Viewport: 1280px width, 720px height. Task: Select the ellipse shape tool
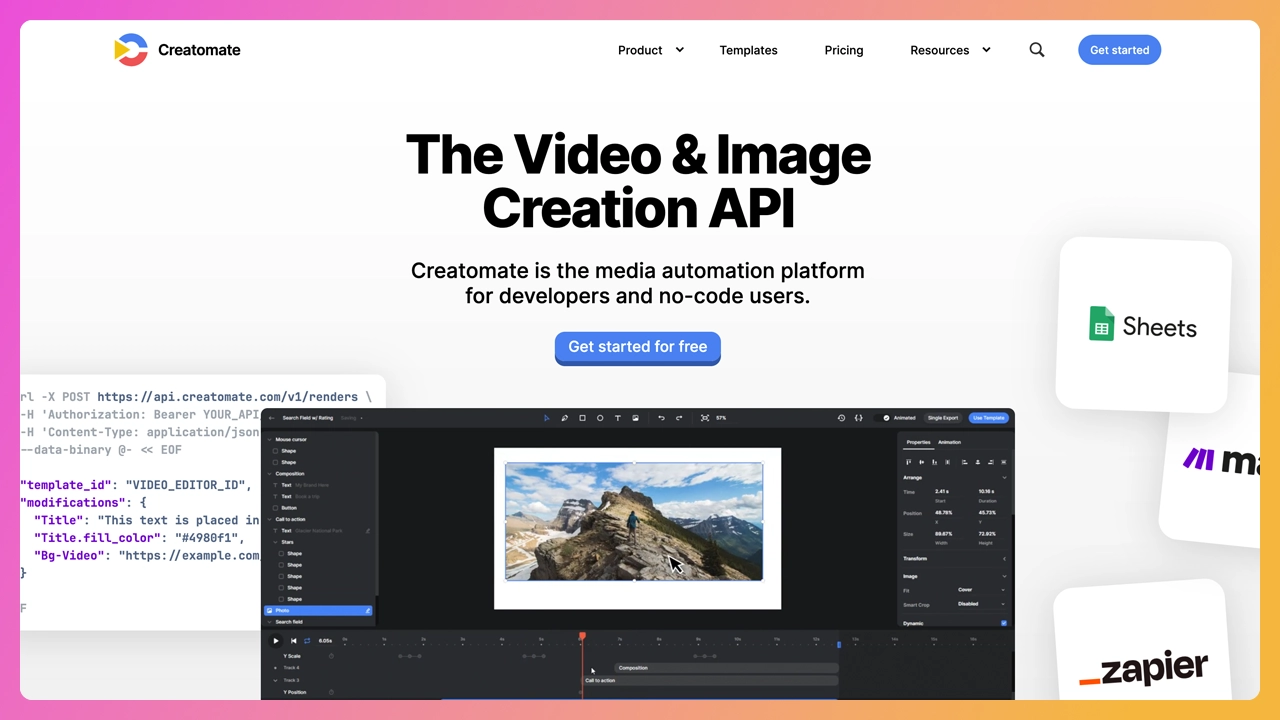point(600,418)
